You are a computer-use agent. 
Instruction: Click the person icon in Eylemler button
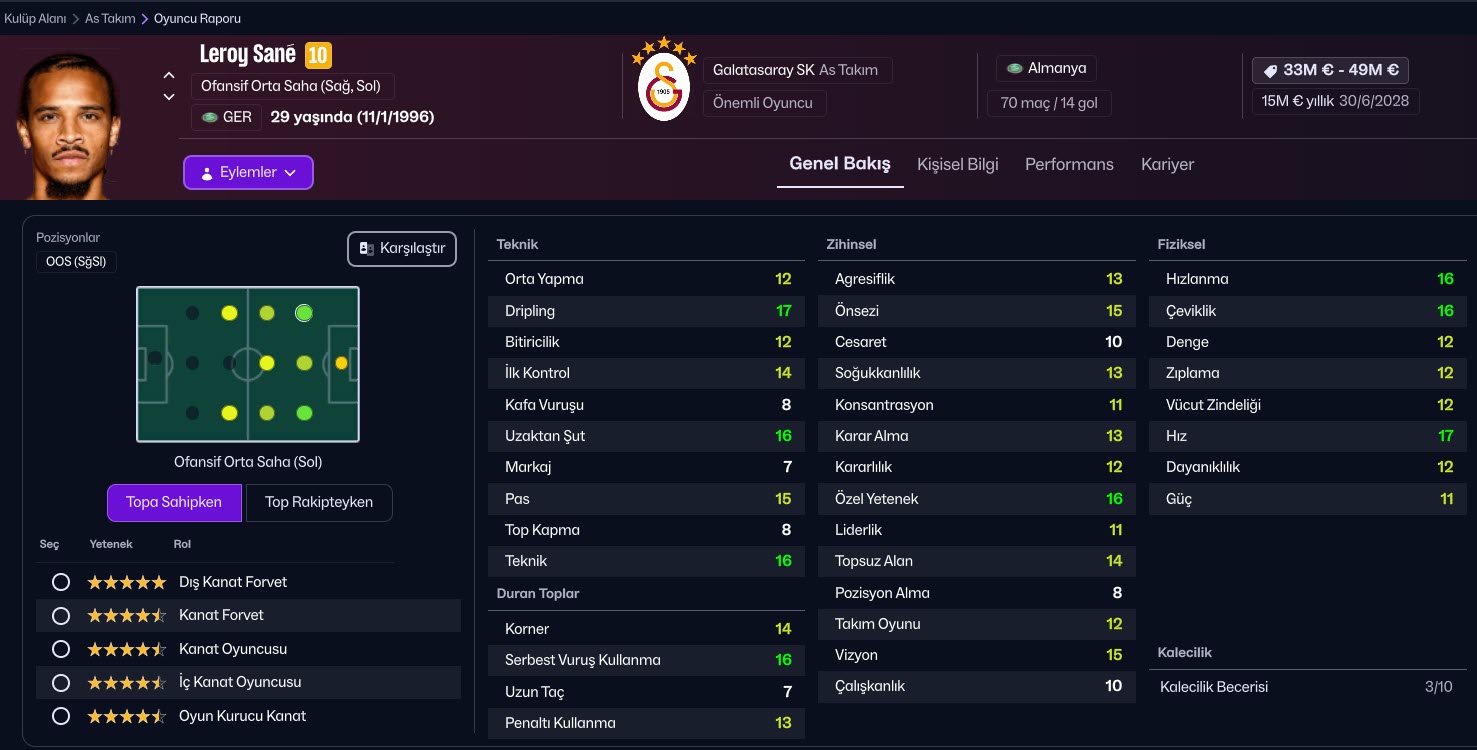pos(207,173)
